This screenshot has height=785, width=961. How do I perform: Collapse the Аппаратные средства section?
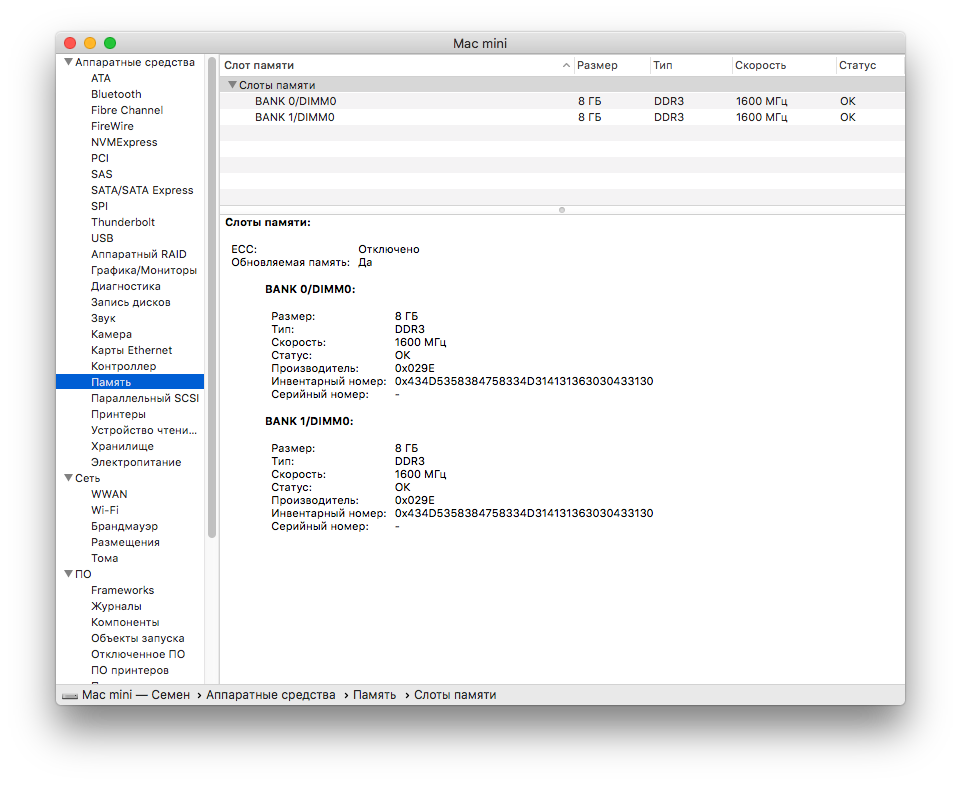(x=69, y=62)
